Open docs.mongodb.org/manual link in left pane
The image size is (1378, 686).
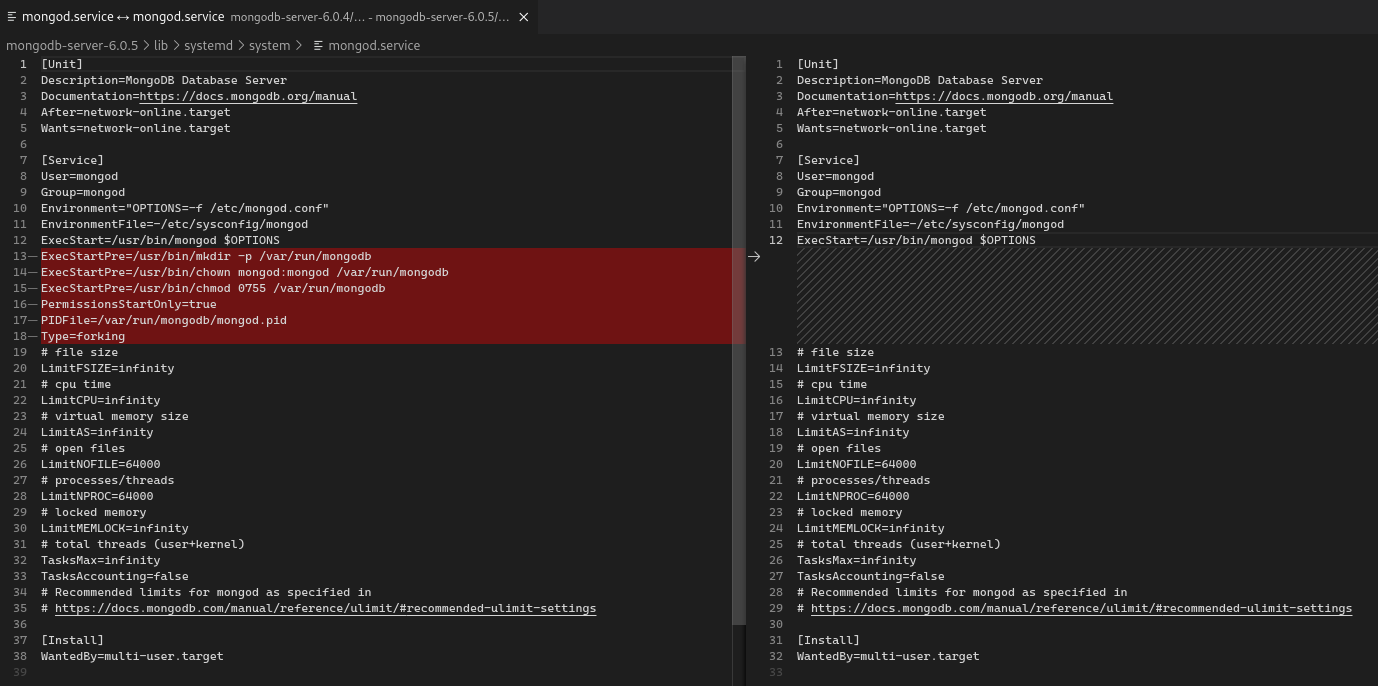coord(248,96)
